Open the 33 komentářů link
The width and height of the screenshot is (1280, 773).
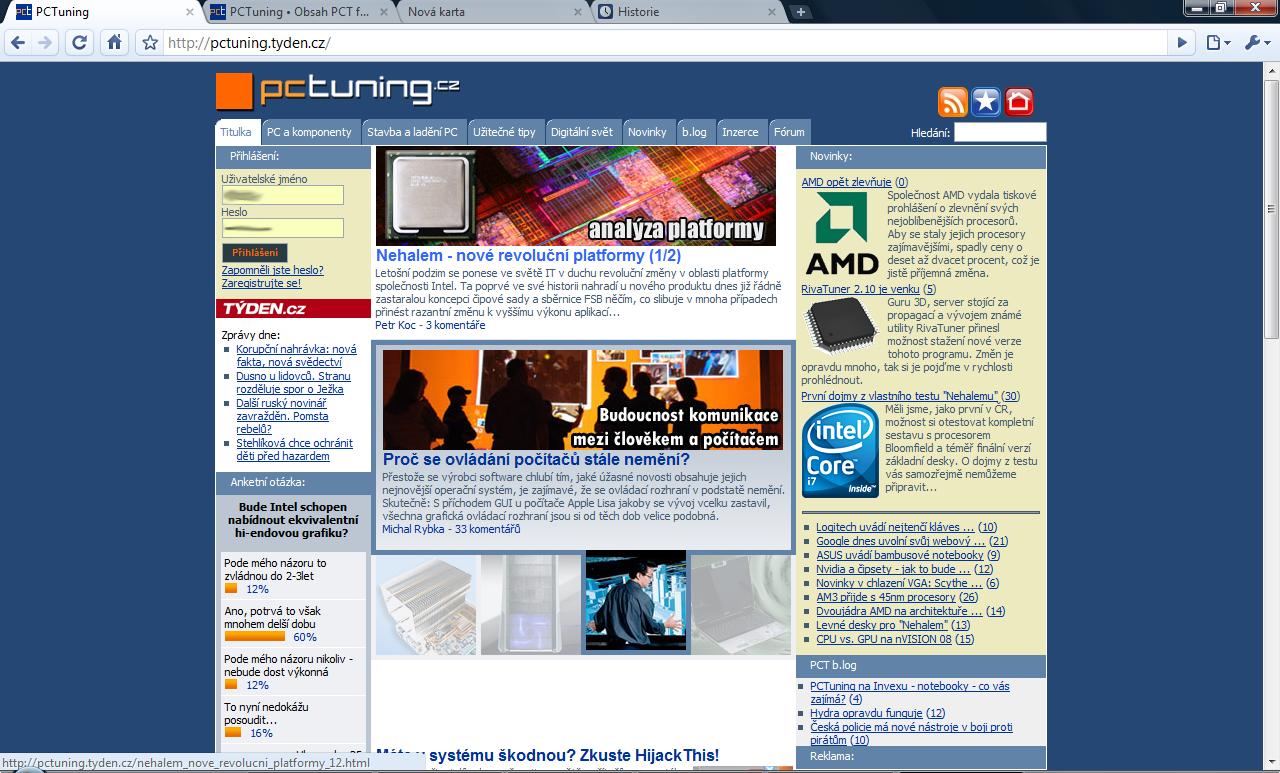[488, 529]
